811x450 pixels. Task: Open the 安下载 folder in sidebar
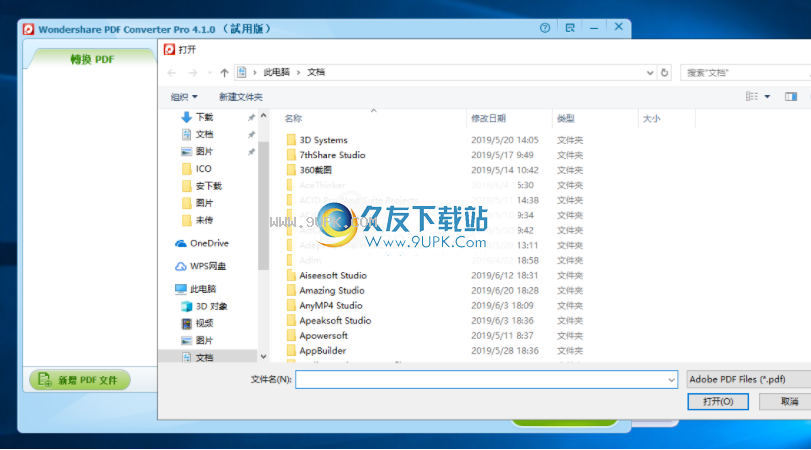click(208, 186)
